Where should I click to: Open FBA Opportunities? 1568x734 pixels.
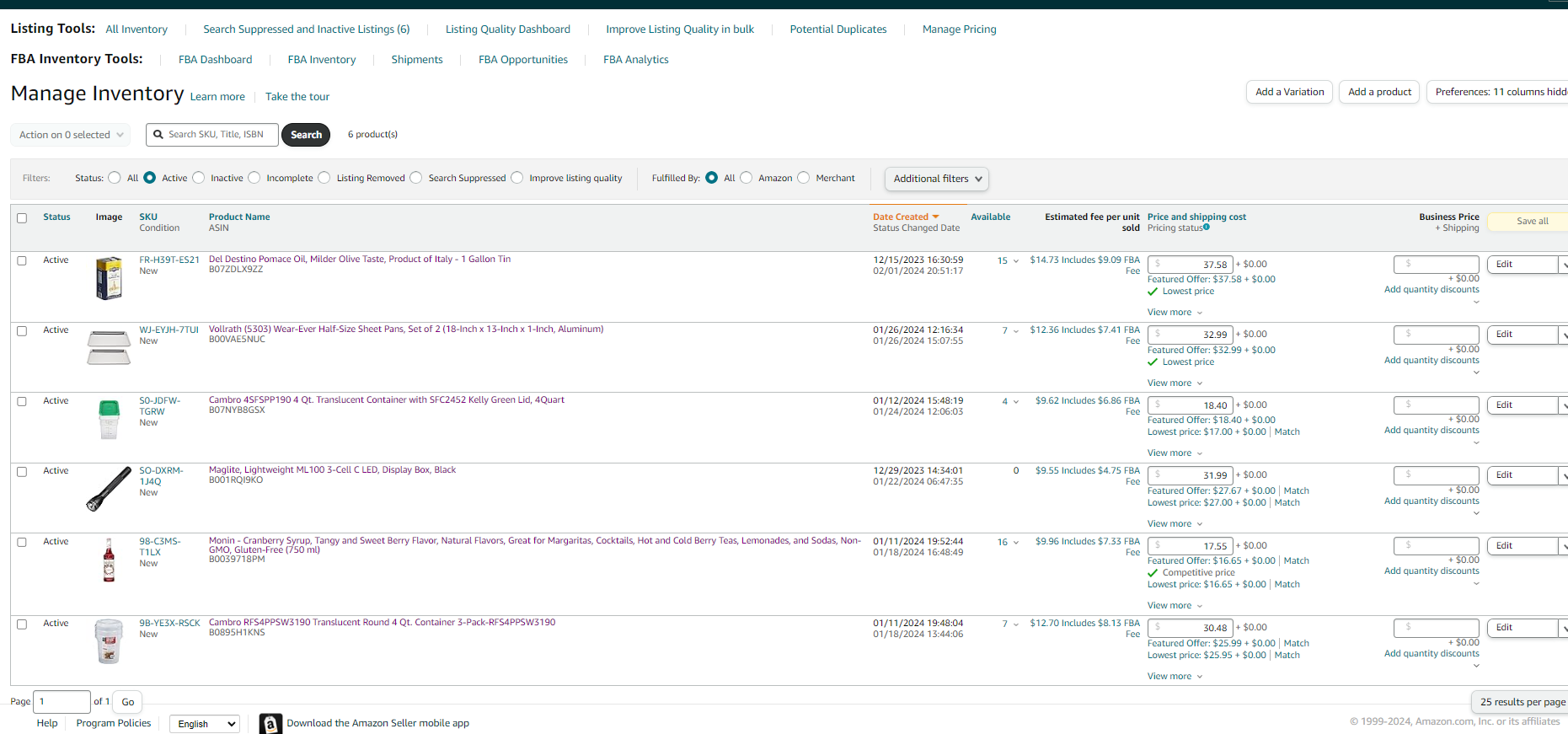pyautogui.click(x=523, y=60)
